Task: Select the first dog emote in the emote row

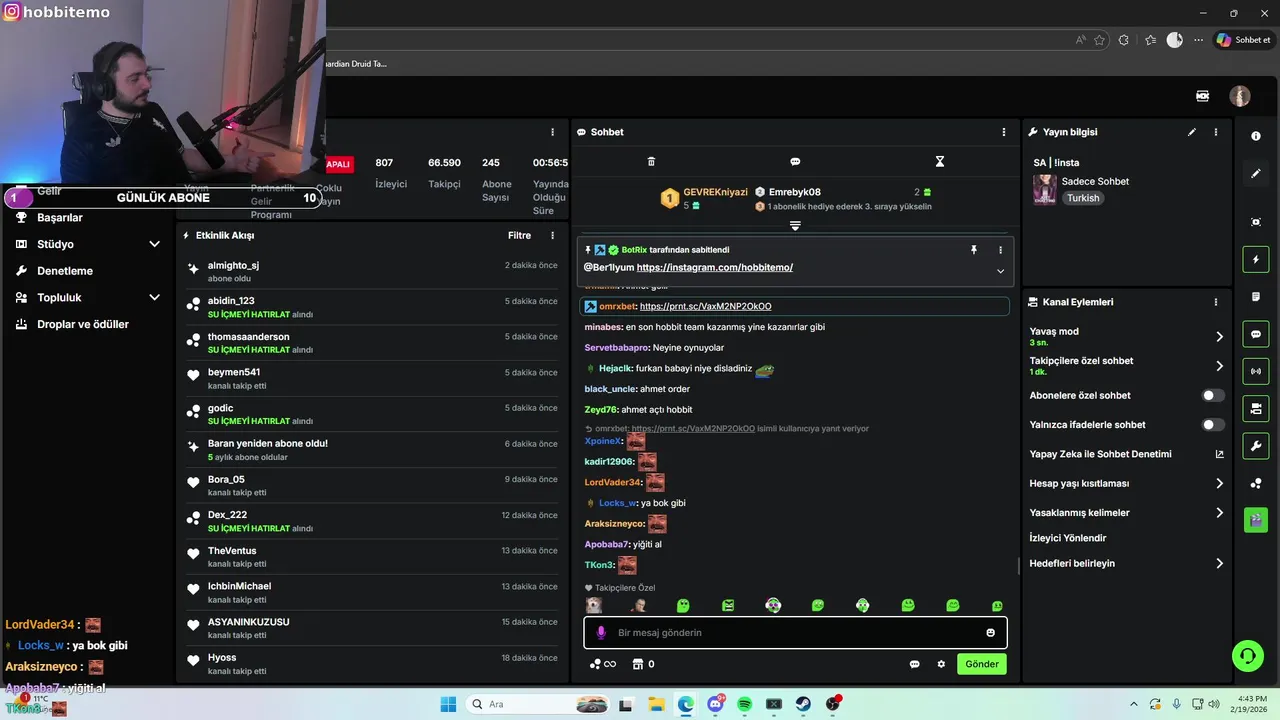Action: pos(594,605)
